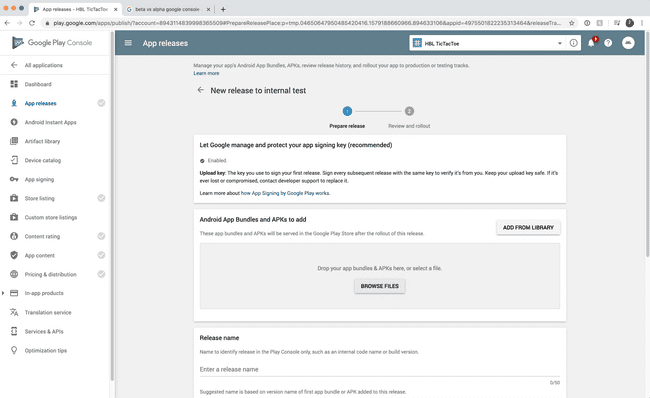Click the Google Play Console logo
Screen dimensions: 650x398
(x=52, y=42)
